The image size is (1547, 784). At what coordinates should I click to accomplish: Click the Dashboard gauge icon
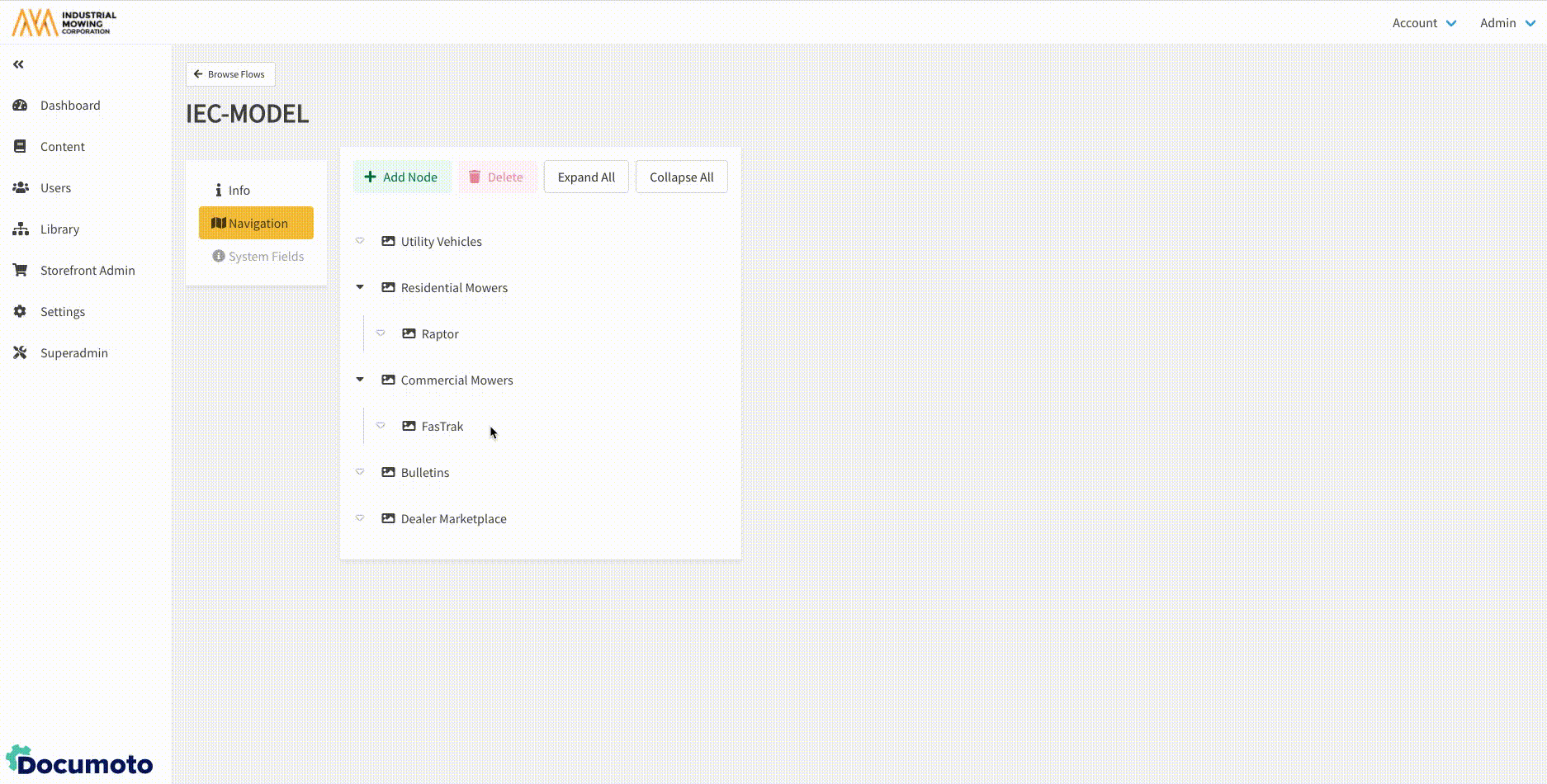coord(20,106)
